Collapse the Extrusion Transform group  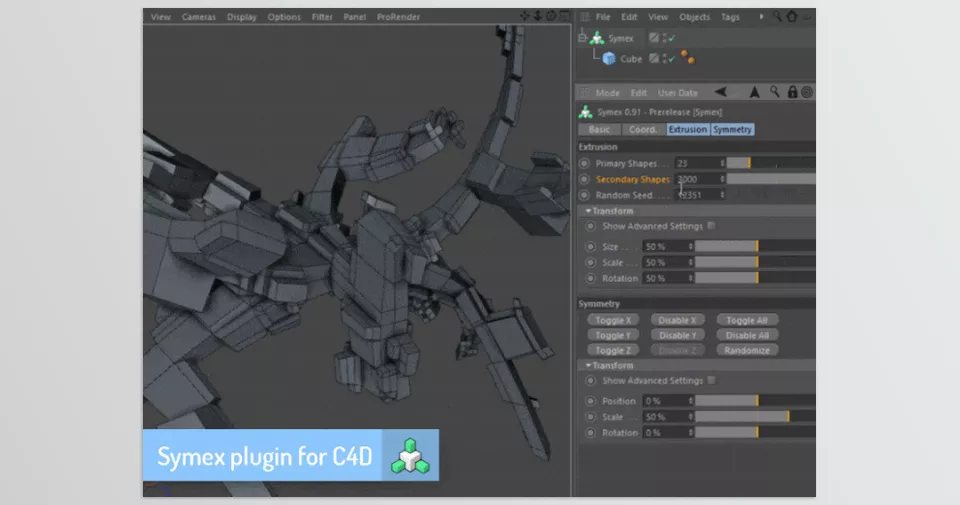click(588, 211)
